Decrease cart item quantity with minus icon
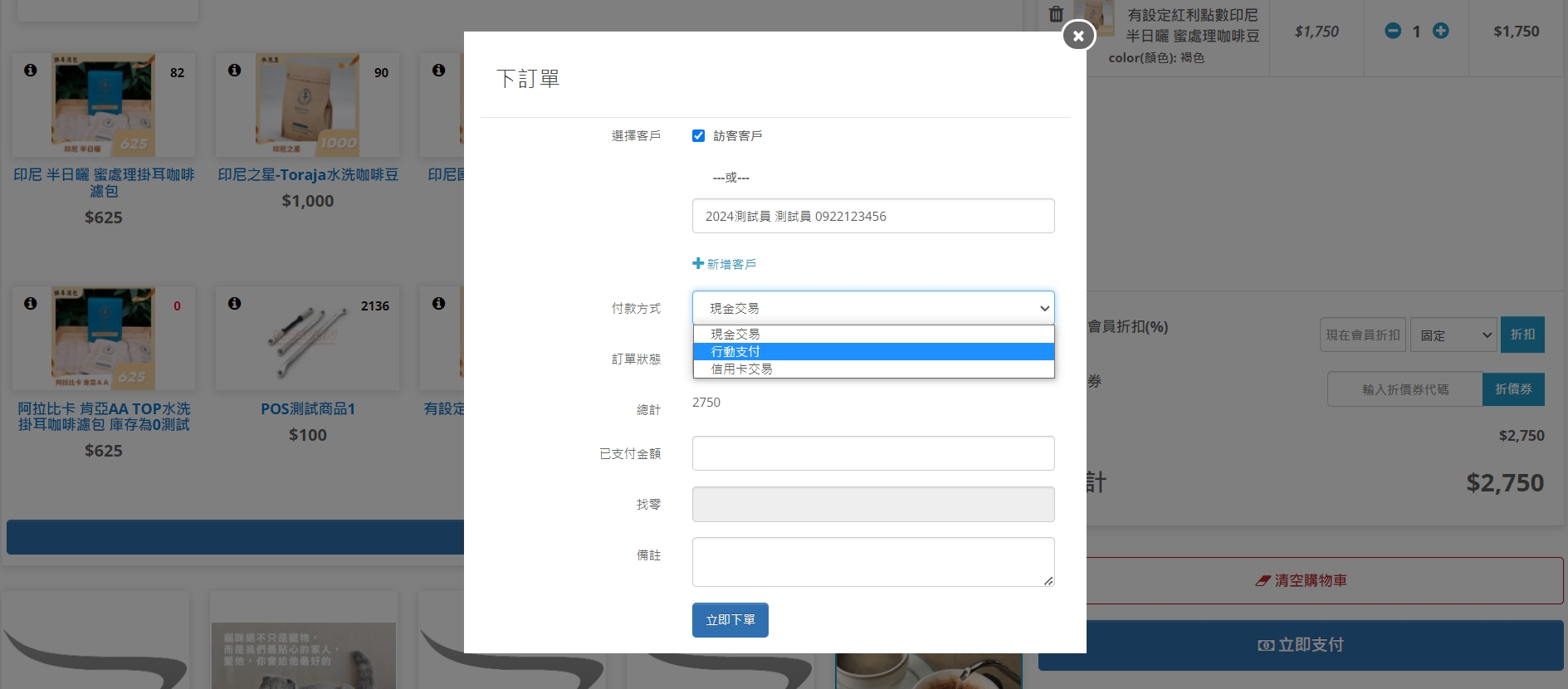1568x689 pixels. (1393, 31)
